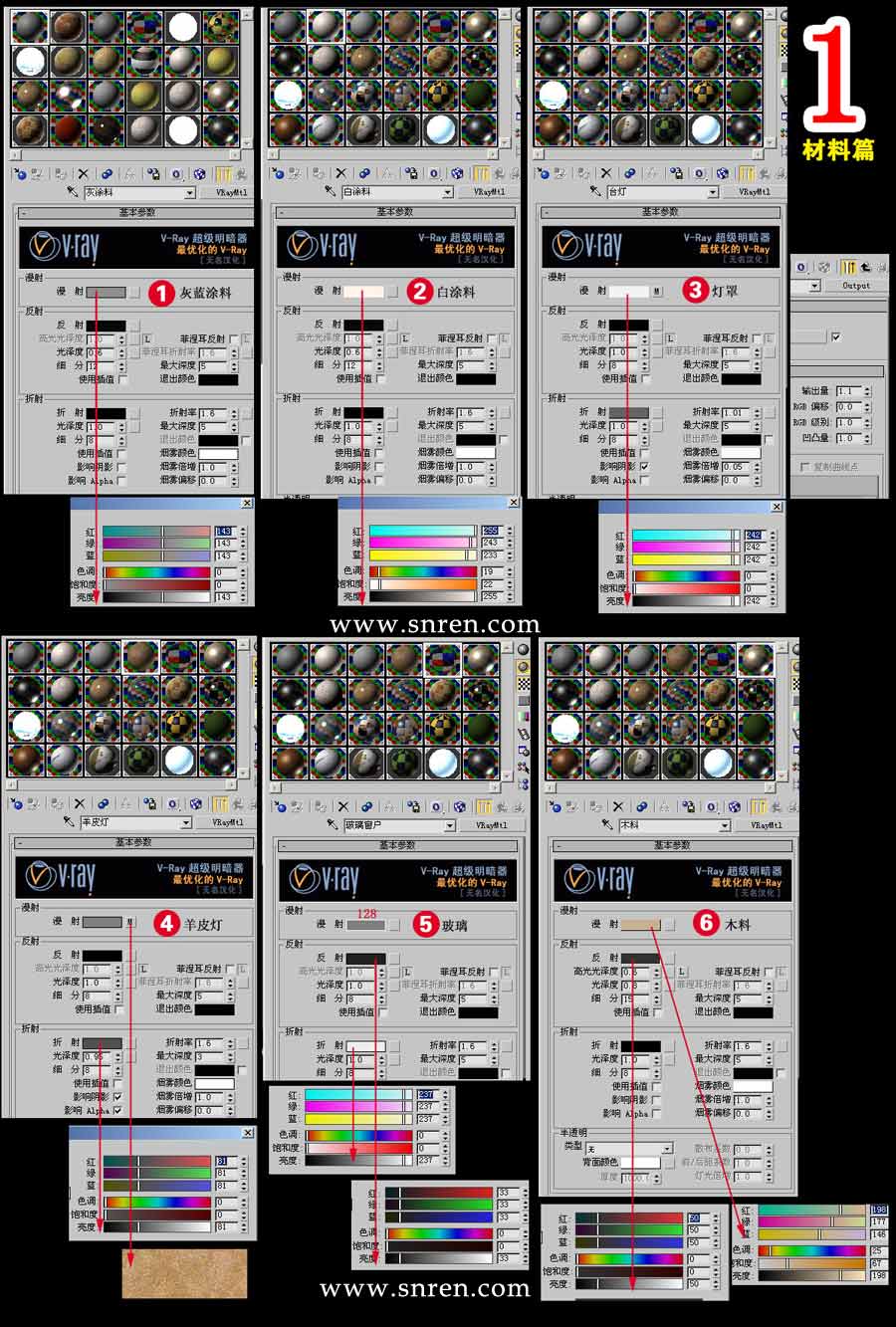Image resolution: width=896 pixels, height=1327 pixels.
Task: Pick material eyedropper beside 灰涂料 name field
Action: (73, 191)
